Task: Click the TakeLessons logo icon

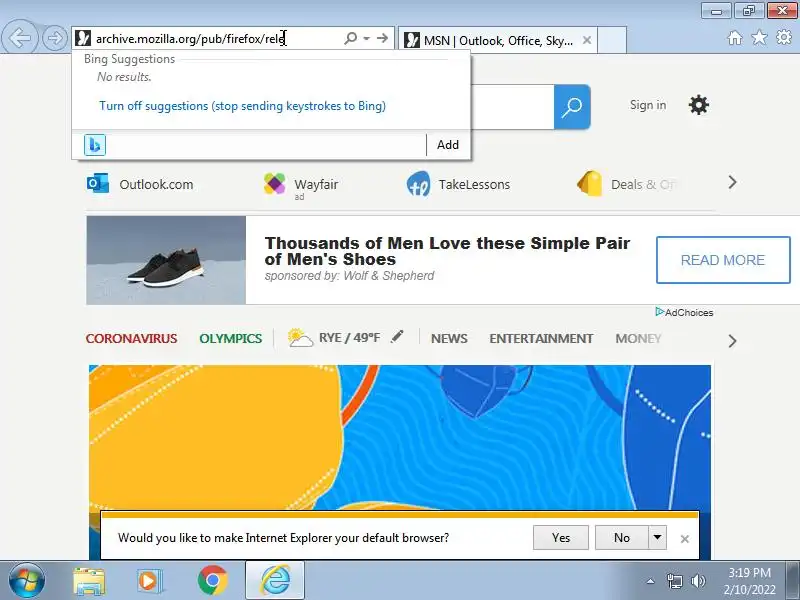Action: (418, 184)
